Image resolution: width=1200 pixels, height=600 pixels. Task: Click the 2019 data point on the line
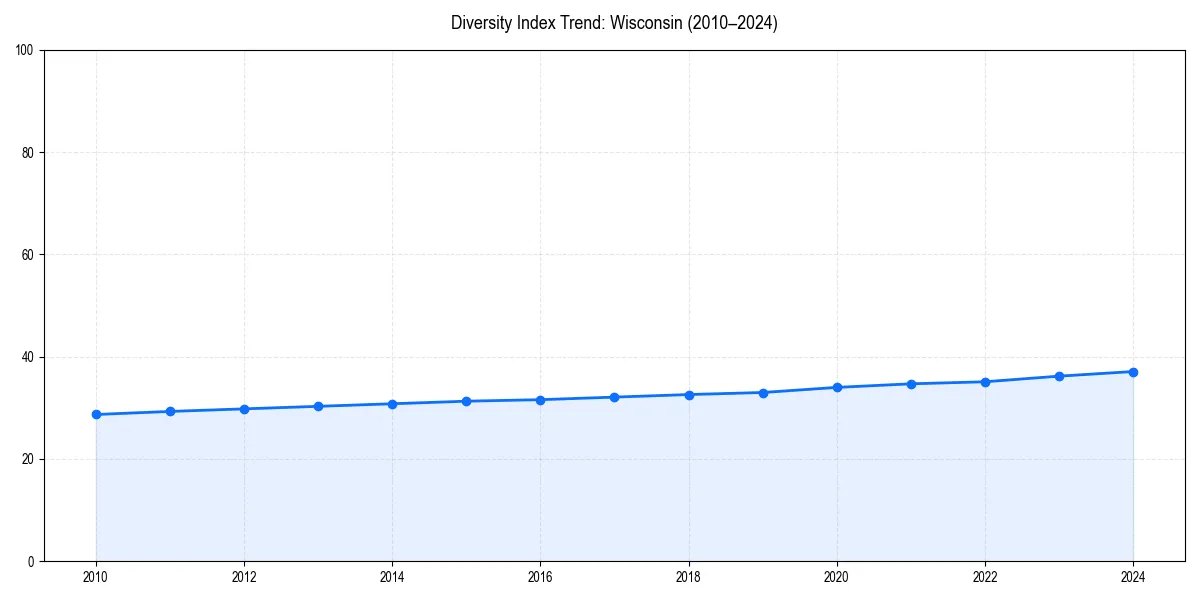(x=763, y=392)
